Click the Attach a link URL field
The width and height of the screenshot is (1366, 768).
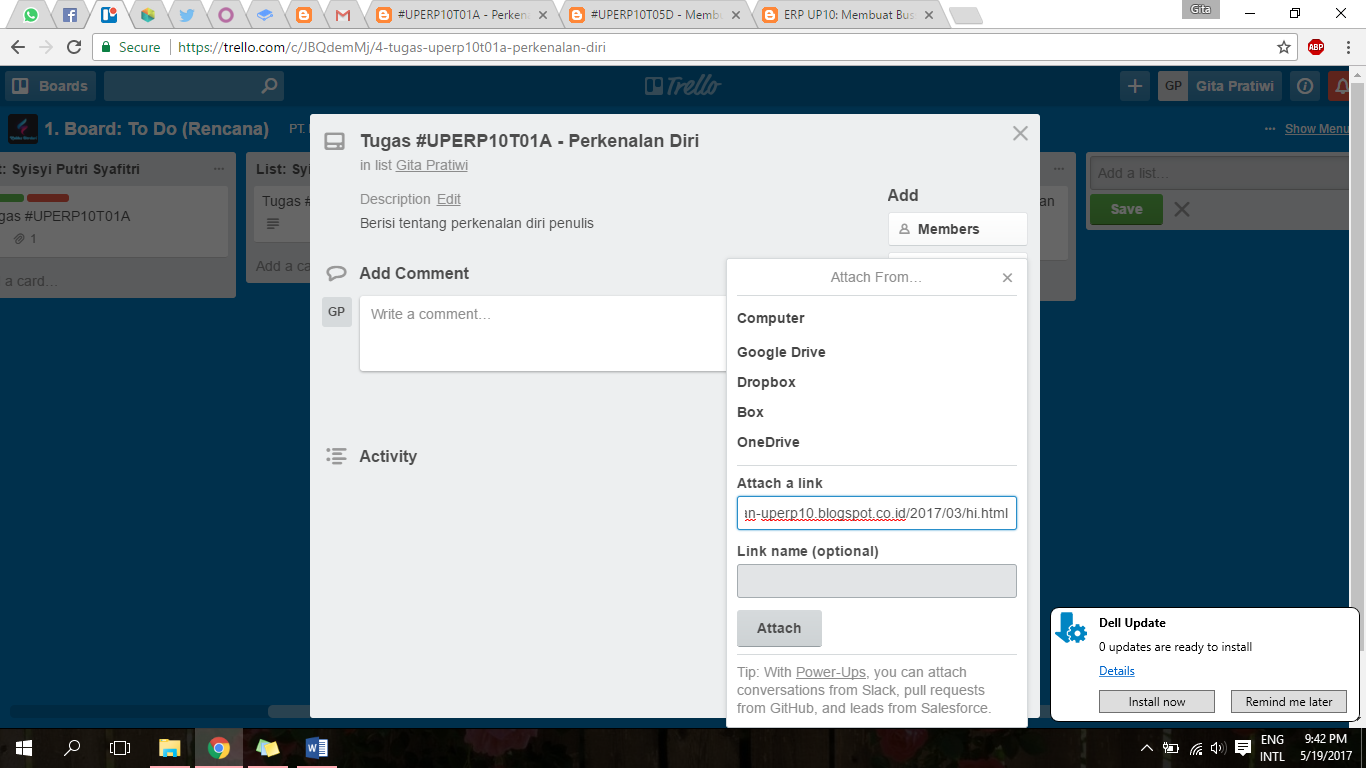[x=877, y=513]
